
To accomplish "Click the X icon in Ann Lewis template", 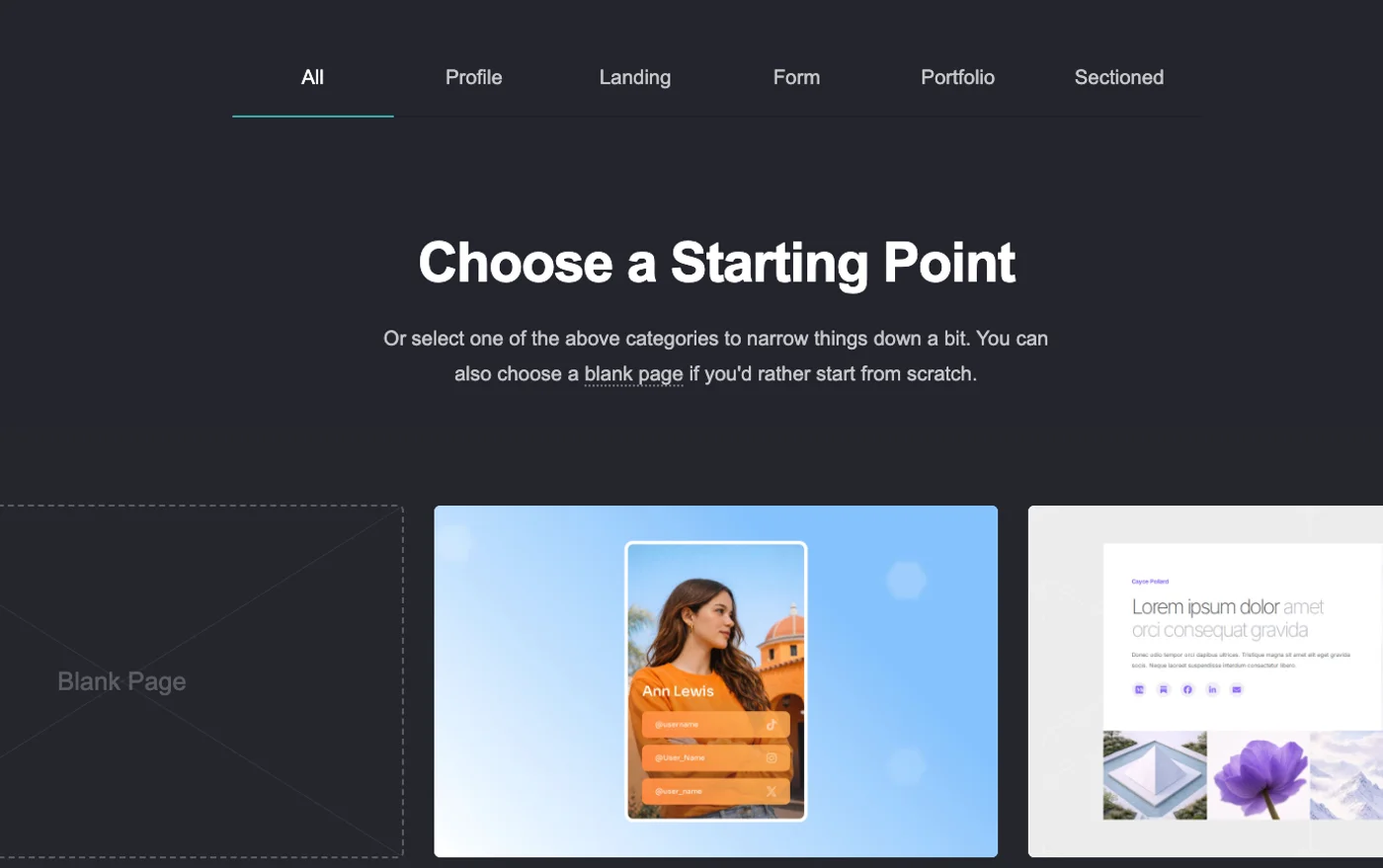I will pos(772,792).
